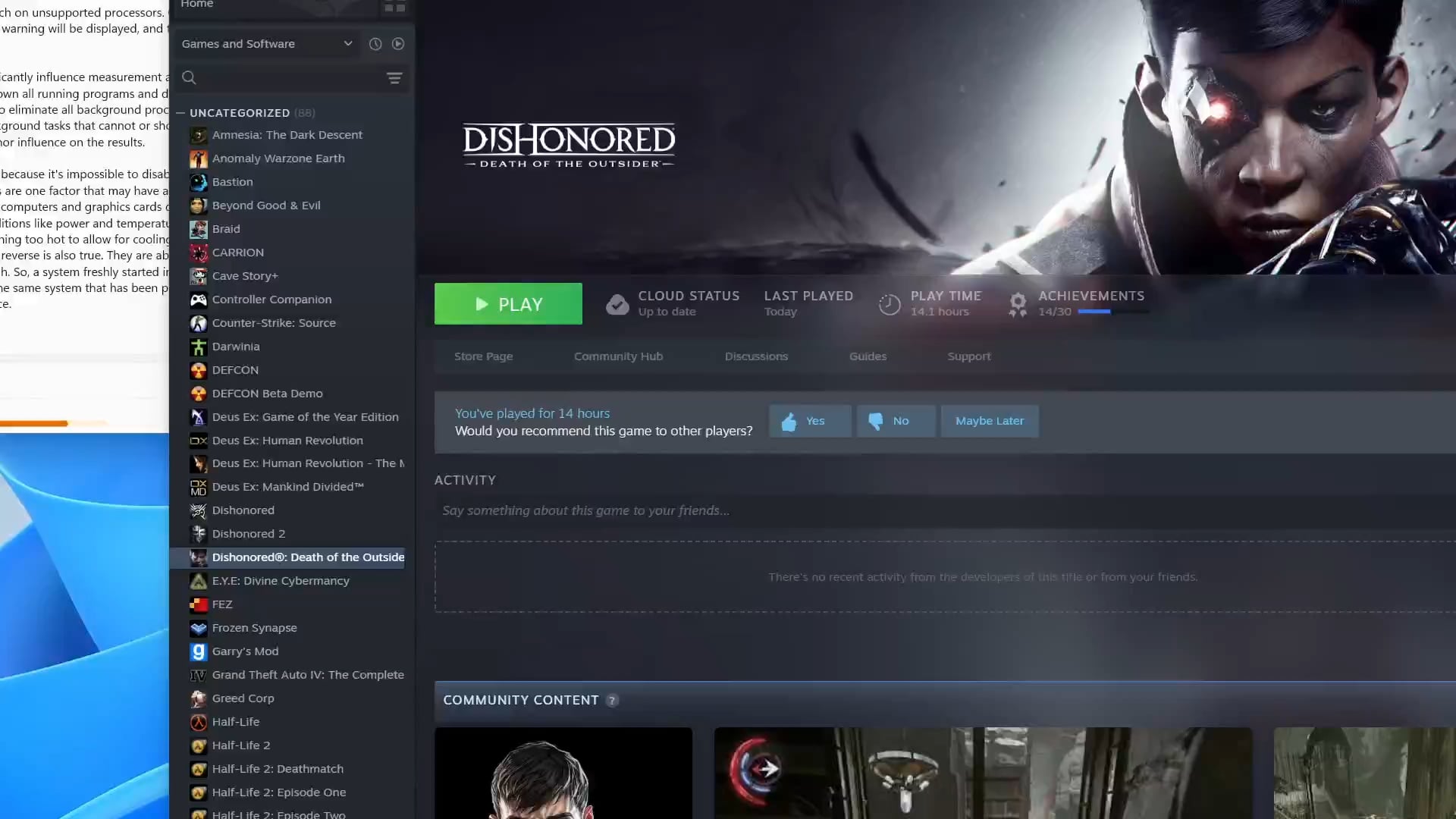Click the community content help question mark
This screenshot has height=819, width=1456.
pos(612,701)
